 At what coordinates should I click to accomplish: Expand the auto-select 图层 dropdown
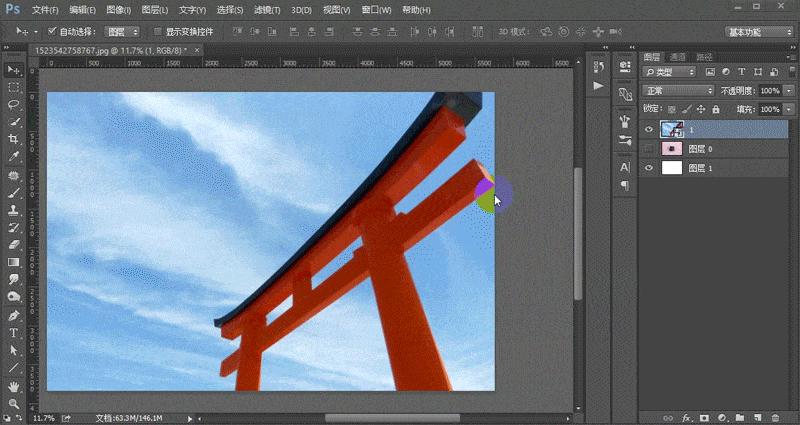tap(122, 32)
